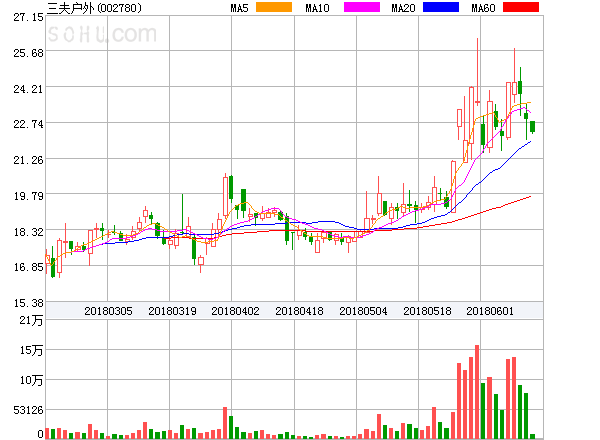Click the 20180504 date label
This screenshot has height=440, width=600.
[363, 311]
